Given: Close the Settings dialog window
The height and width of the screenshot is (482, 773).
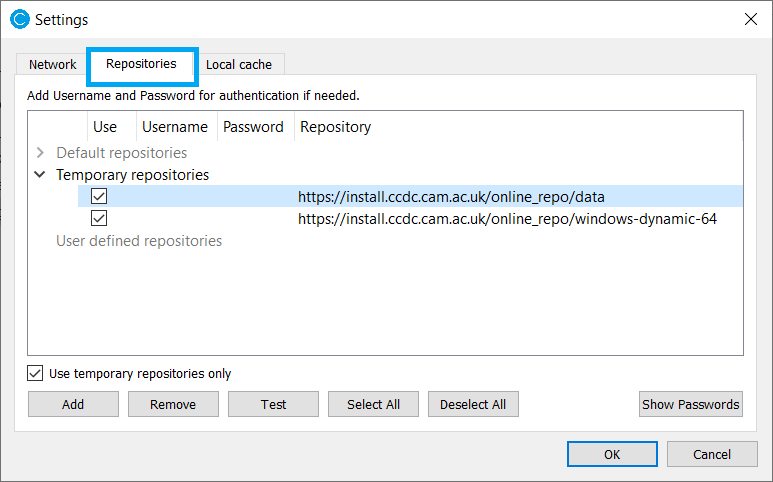Looking at the screenshot, I should pos(750,19).
